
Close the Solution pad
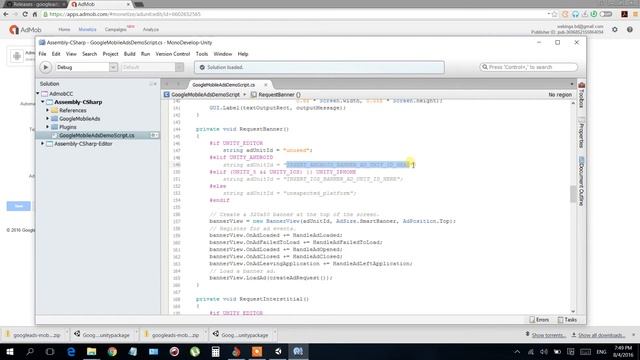pyautogui.click(x=155, y=84)
